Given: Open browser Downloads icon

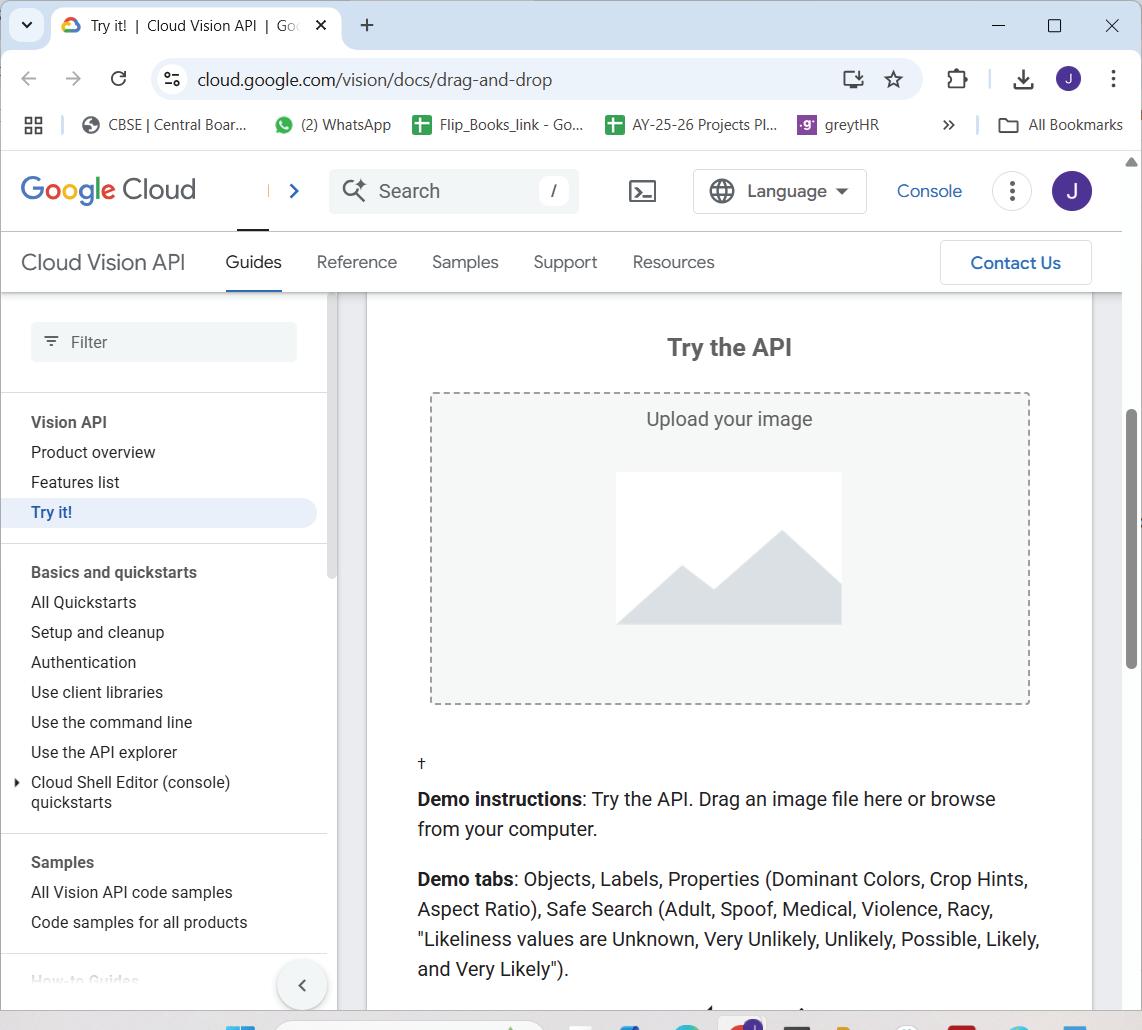Looking at the screenshot, I should tap(1023, 79).
